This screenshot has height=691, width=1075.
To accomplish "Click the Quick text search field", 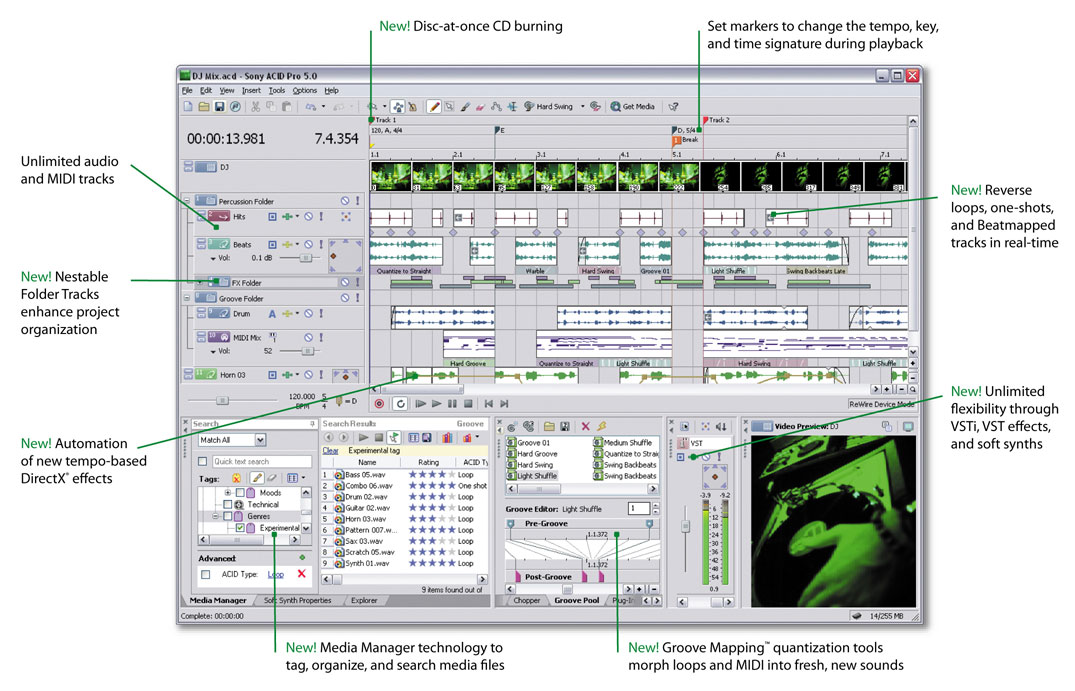I will point(261,461).
